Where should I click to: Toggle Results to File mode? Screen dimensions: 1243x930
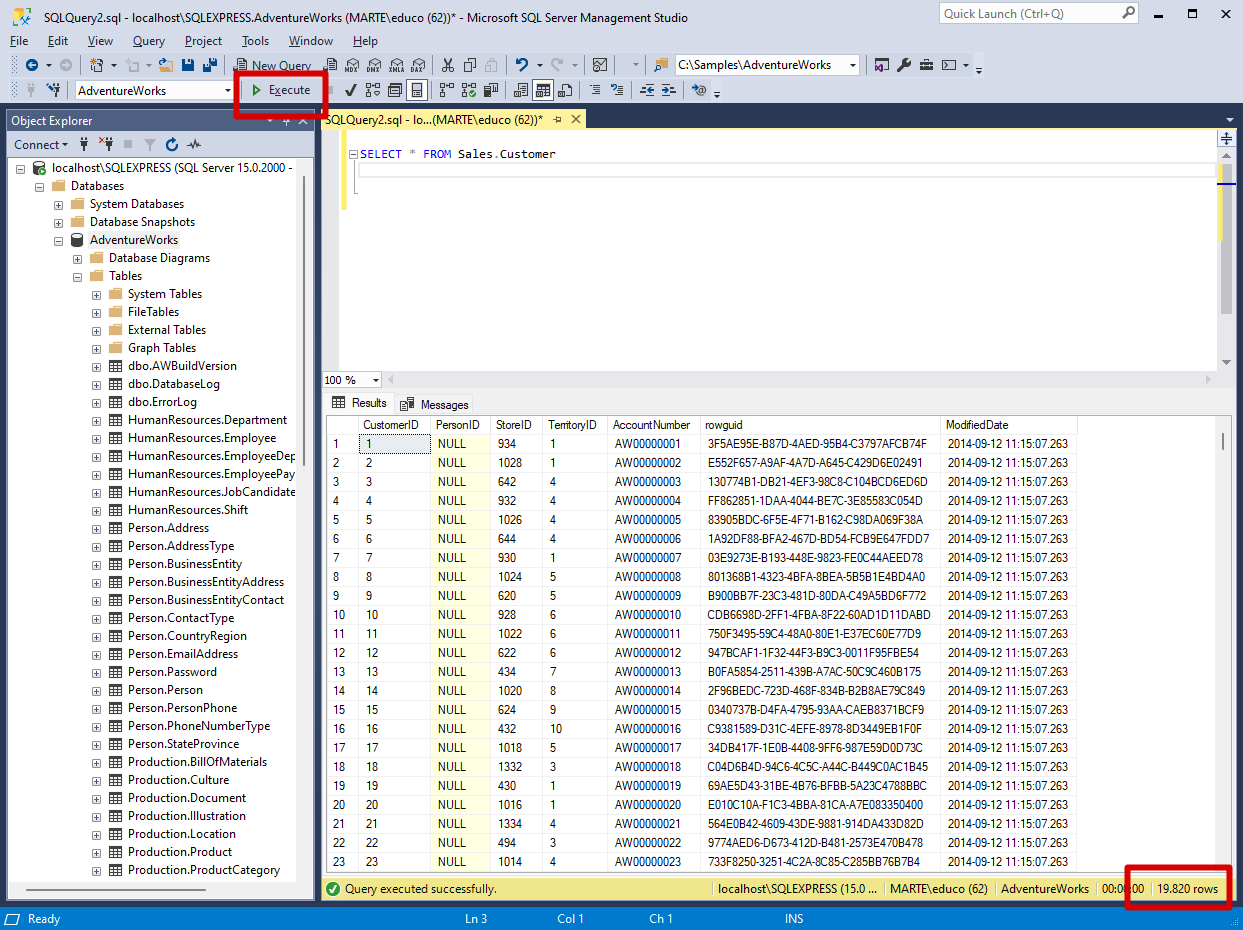click(x=564, y=90)
